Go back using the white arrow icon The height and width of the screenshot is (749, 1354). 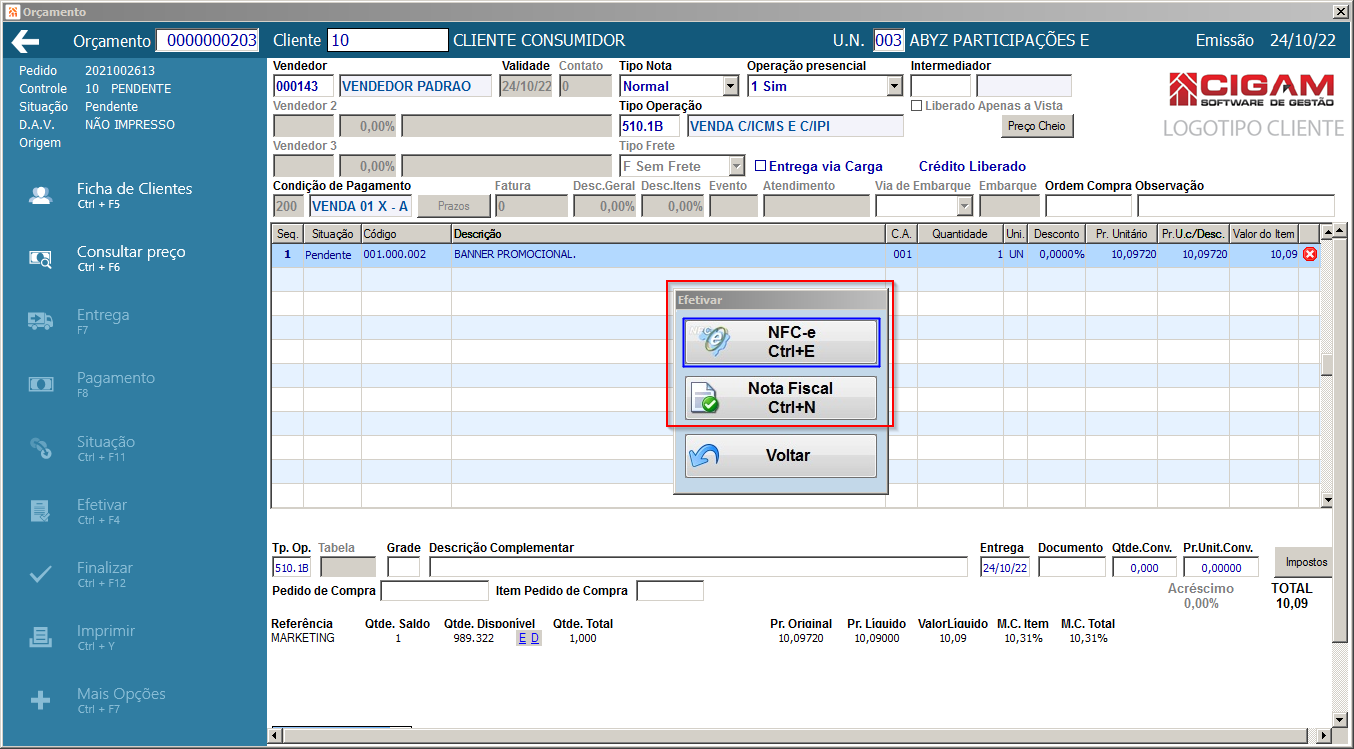point(25,41)
